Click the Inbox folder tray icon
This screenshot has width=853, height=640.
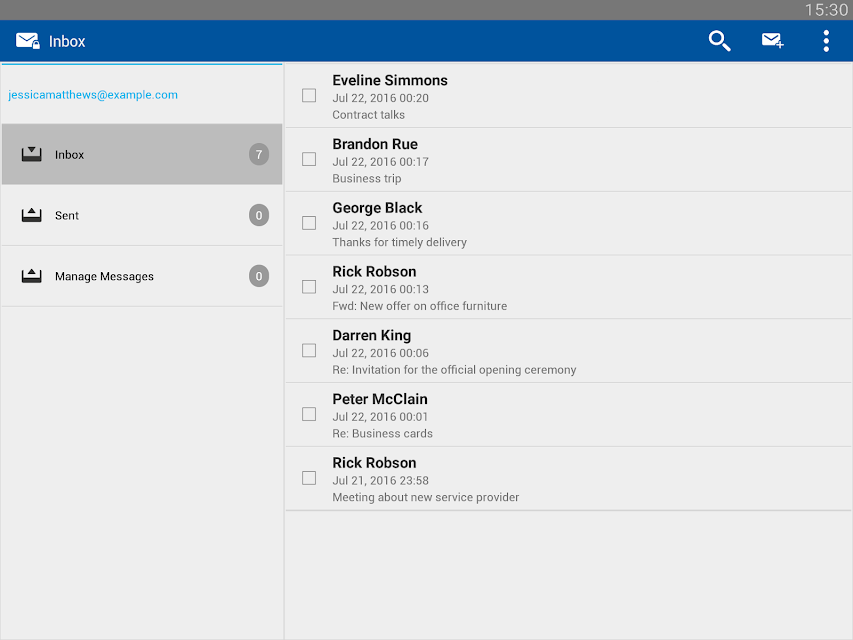(32, 154)
